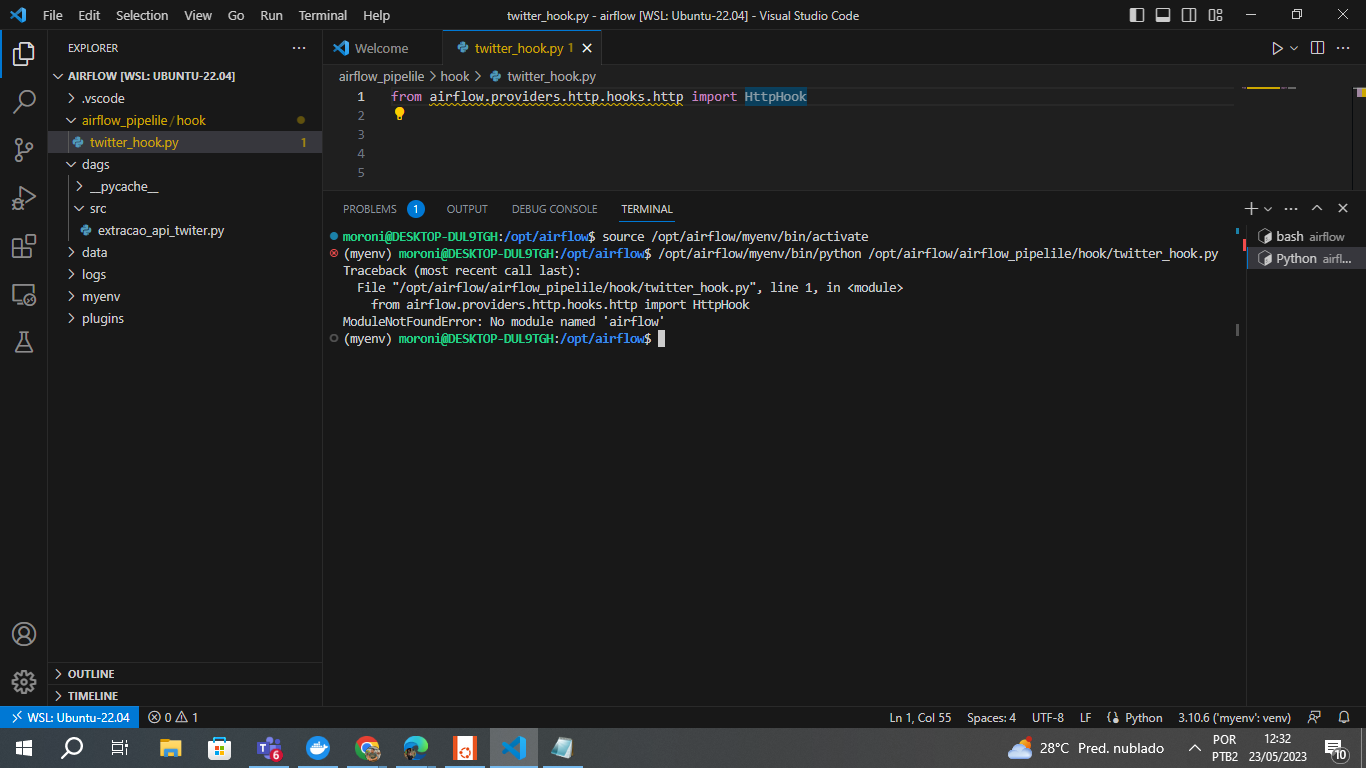Open the run button dropdown arrow
The image size is (1366, 768).
pyautogui.click(x=1294, y=48)
